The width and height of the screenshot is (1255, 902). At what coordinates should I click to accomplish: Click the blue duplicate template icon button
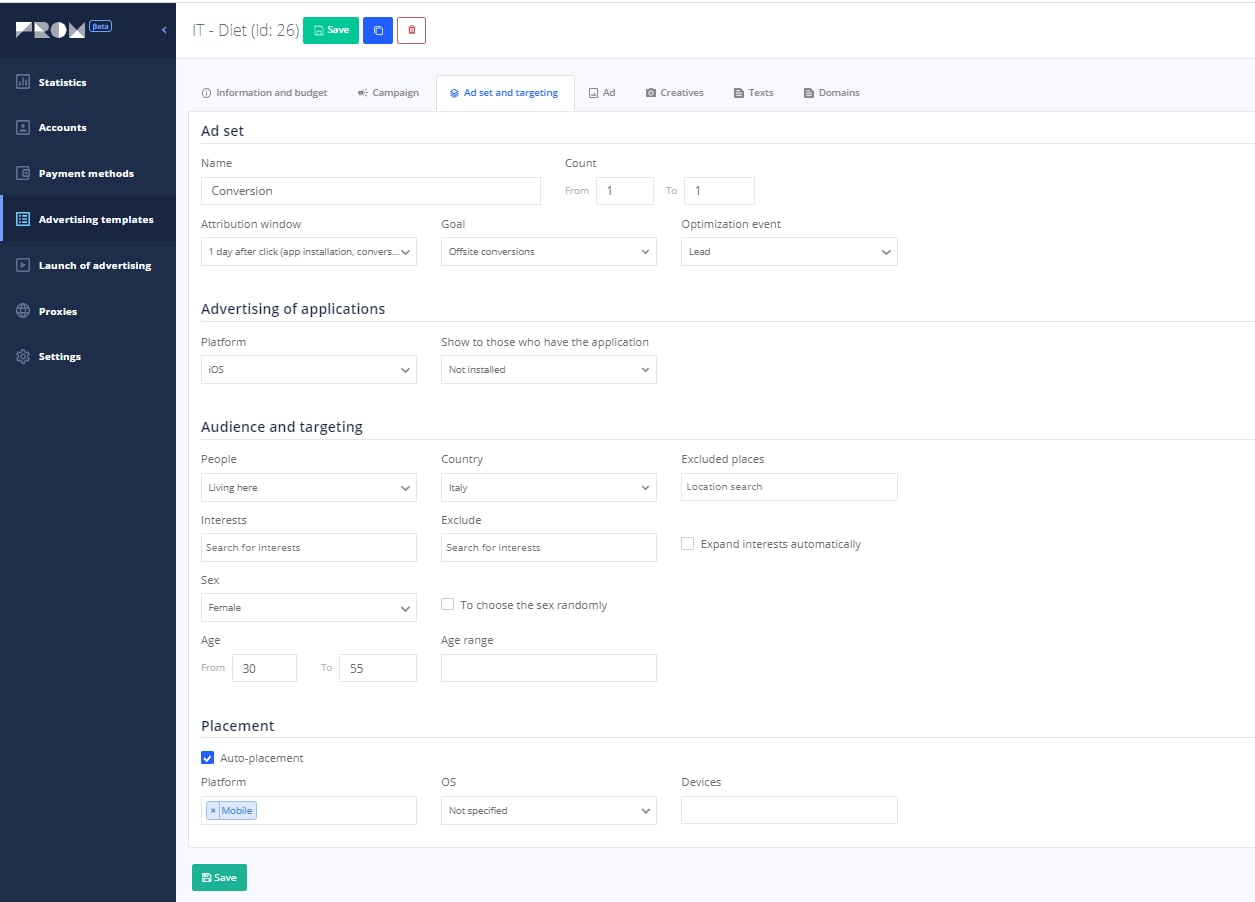click(x=378, y=30)
